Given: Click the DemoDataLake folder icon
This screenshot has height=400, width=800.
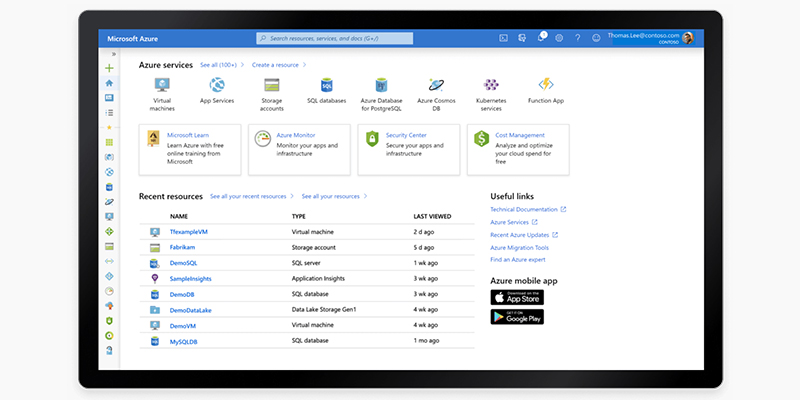Looking at the screenshot, I should point(155,310).
